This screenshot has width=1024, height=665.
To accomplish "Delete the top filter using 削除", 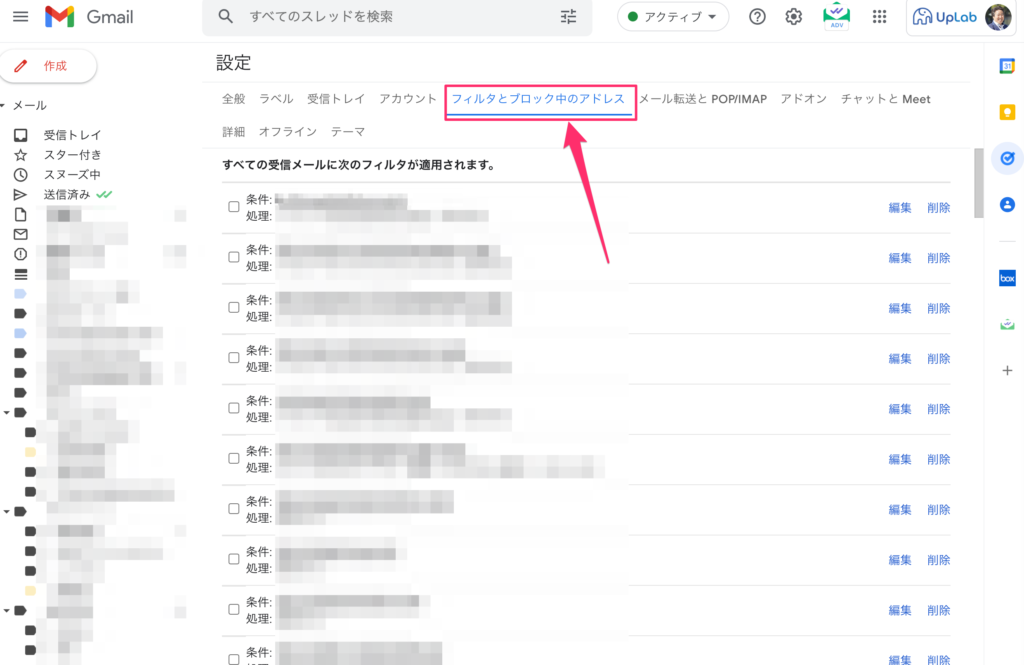I will click(x=938, y=207).
